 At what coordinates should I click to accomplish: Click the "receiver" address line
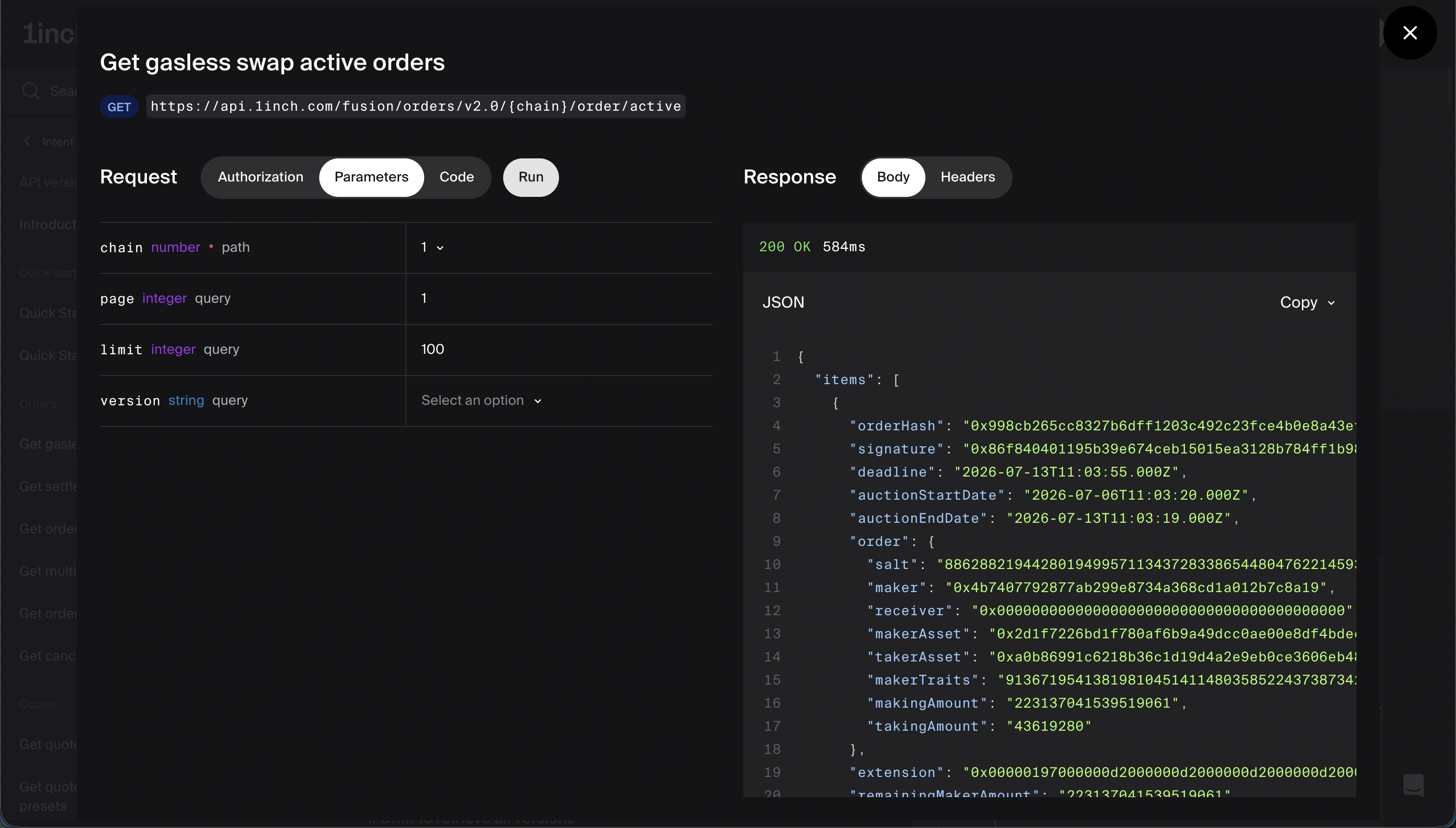1110,611
